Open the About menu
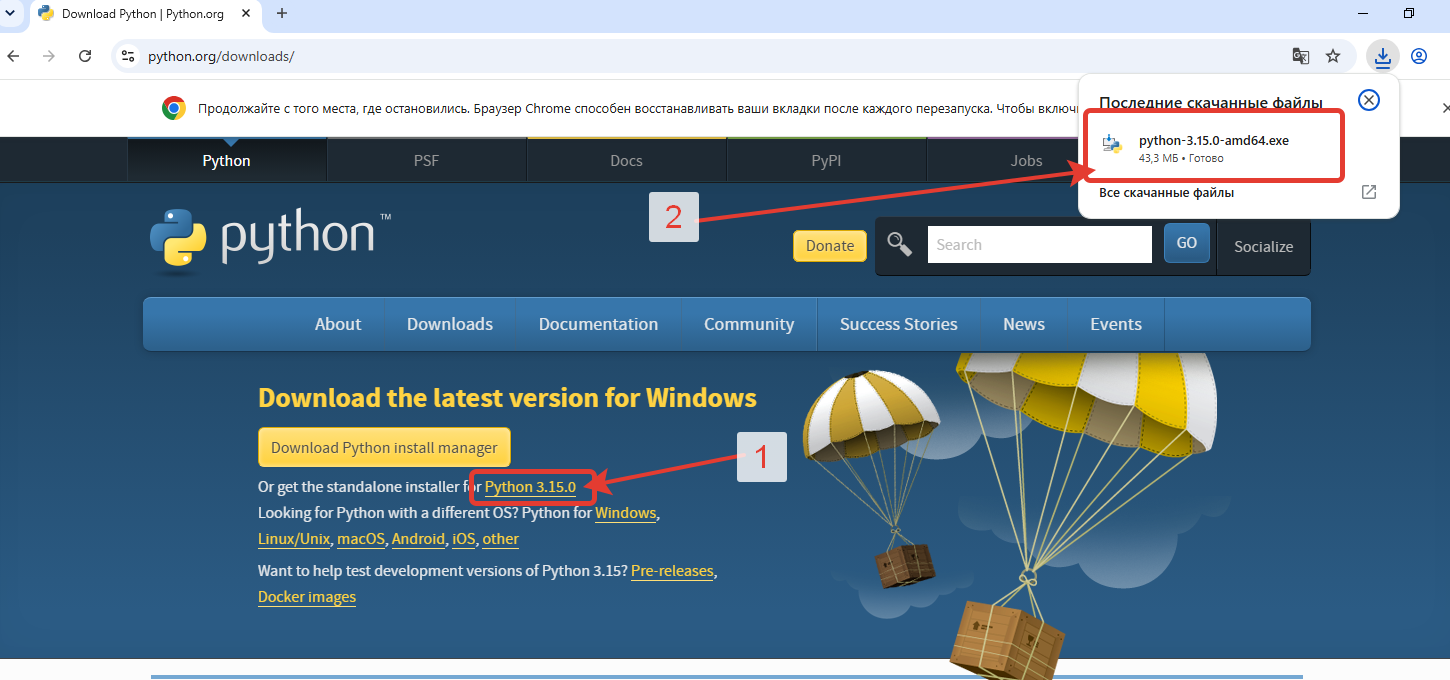This screenshot has height=680, width=1450. [x=338, y=324]
